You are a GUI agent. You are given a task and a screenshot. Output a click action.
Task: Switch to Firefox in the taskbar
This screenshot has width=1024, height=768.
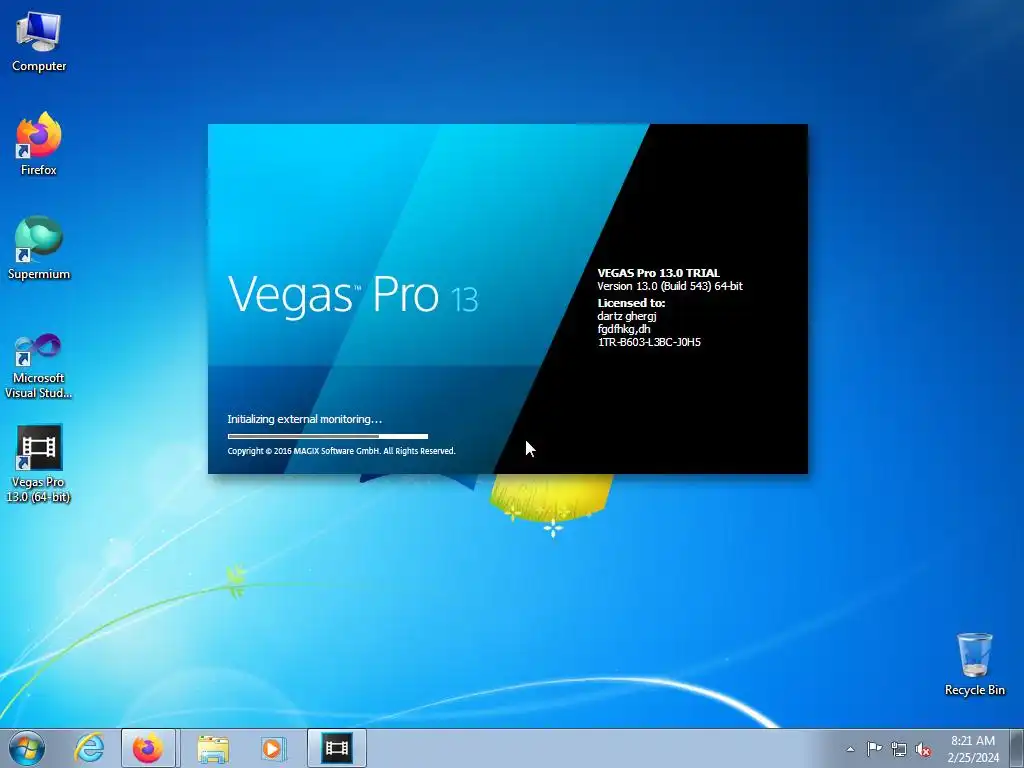coord(148,748)
